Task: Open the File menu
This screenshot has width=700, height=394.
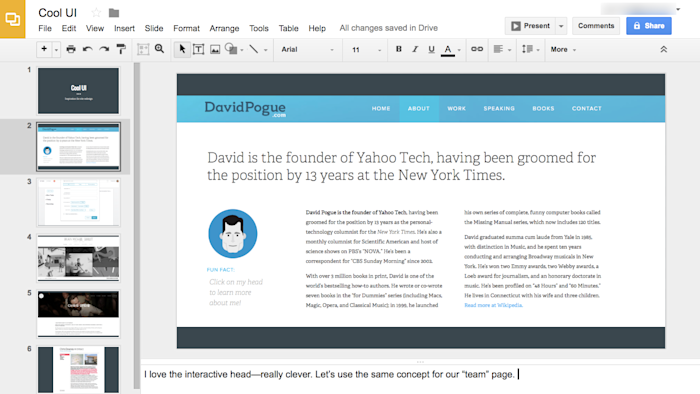Action: 45,28
